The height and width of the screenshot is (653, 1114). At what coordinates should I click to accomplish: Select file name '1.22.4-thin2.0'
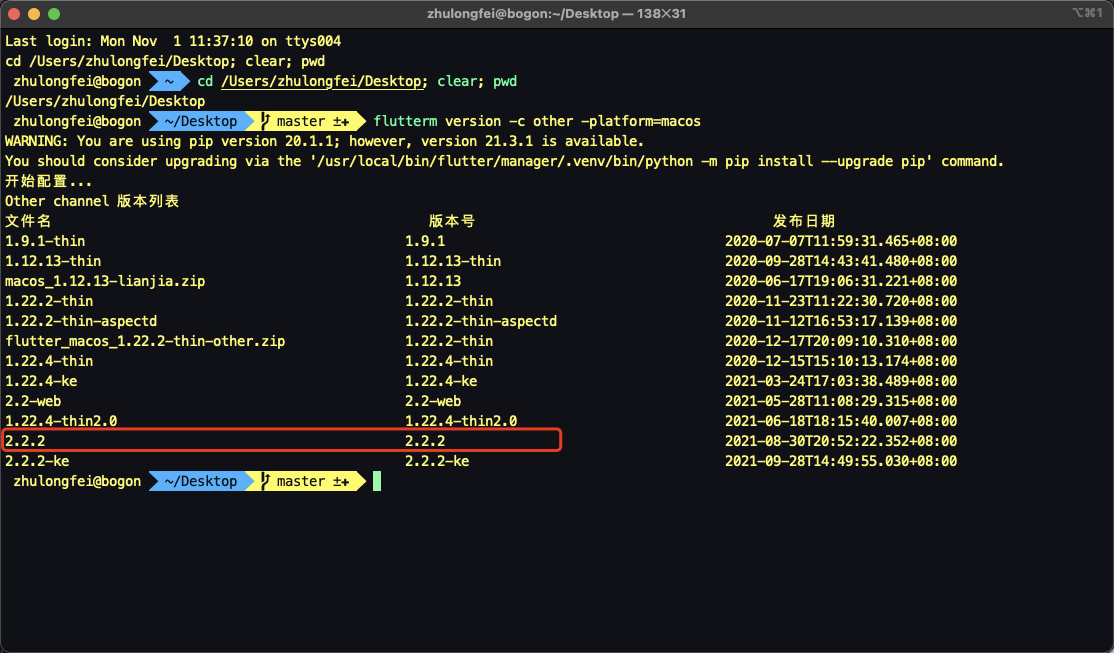tap(61, 421)
